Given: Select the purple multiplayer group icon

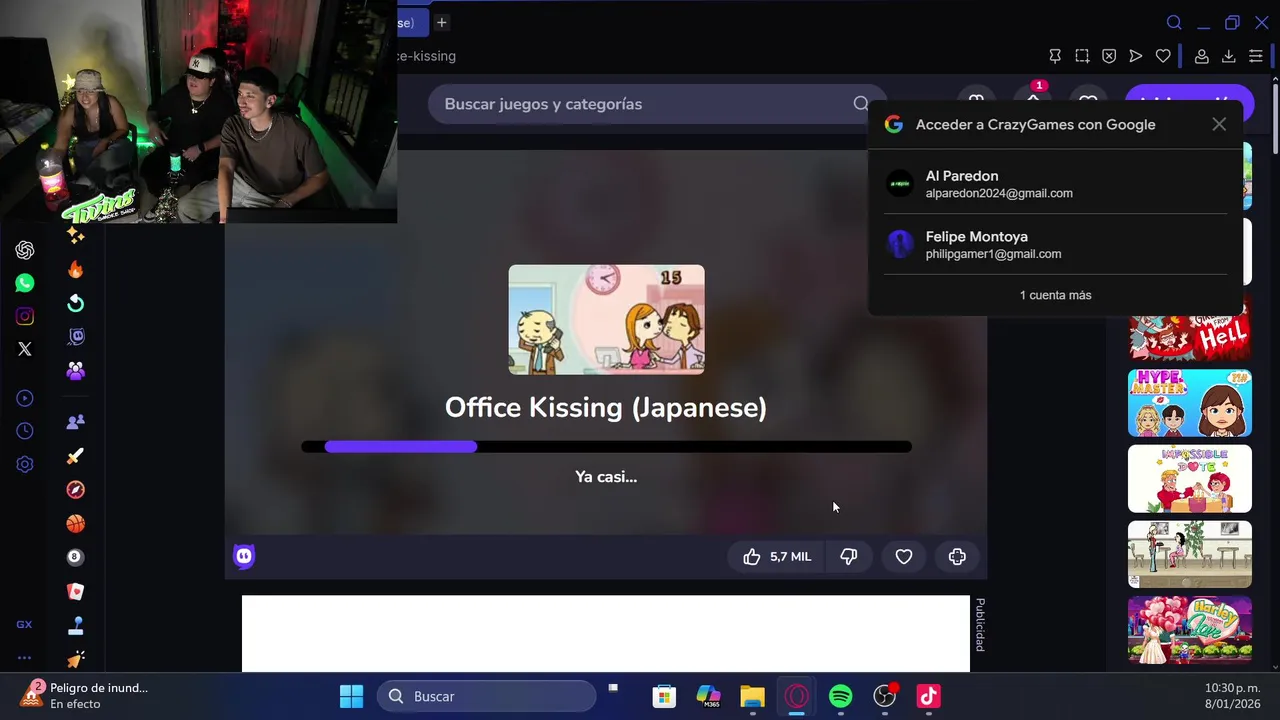Looking at the screenshot, I should tap(76, 371).
